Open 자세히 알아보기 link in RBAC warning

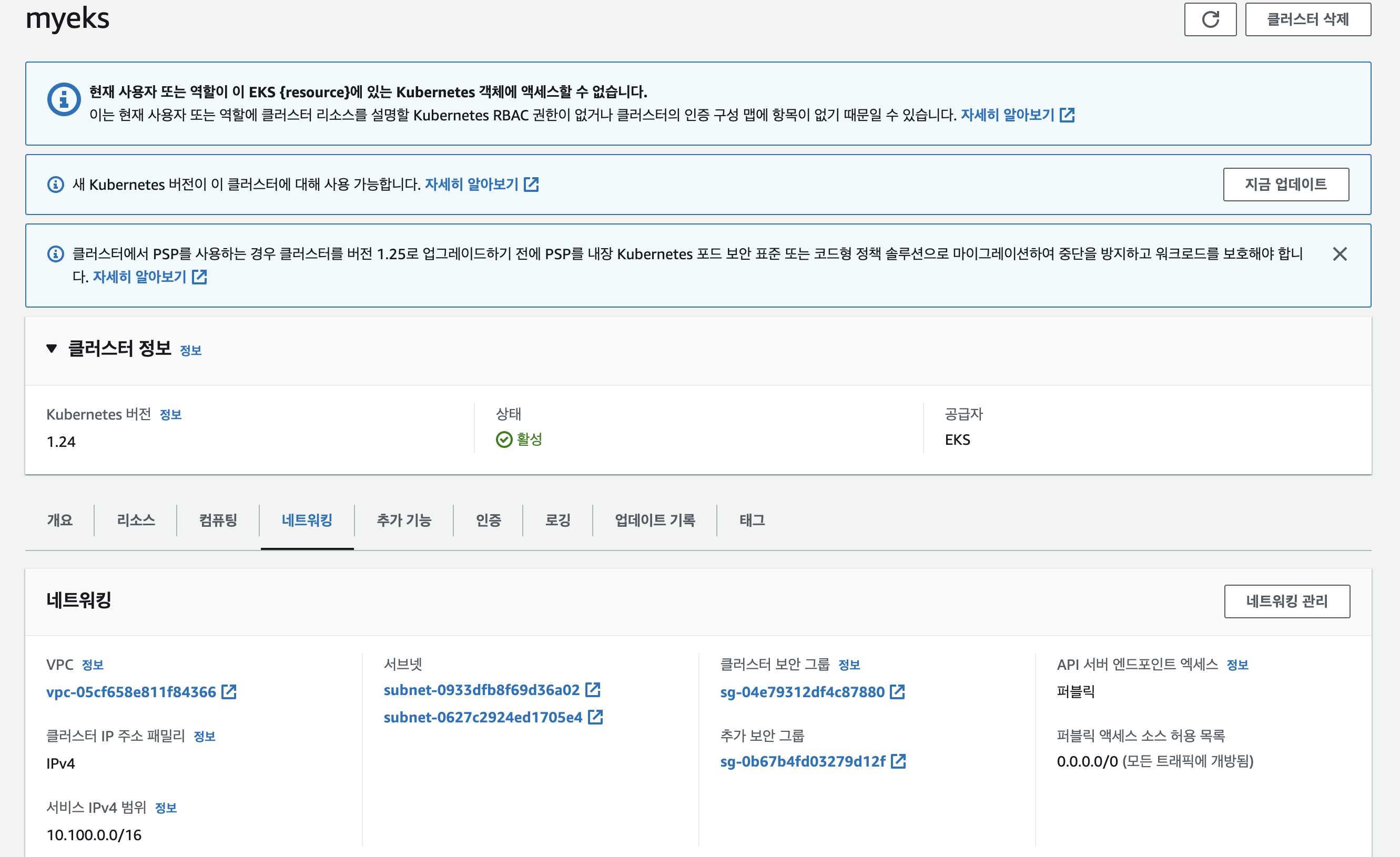(1007, 115)
